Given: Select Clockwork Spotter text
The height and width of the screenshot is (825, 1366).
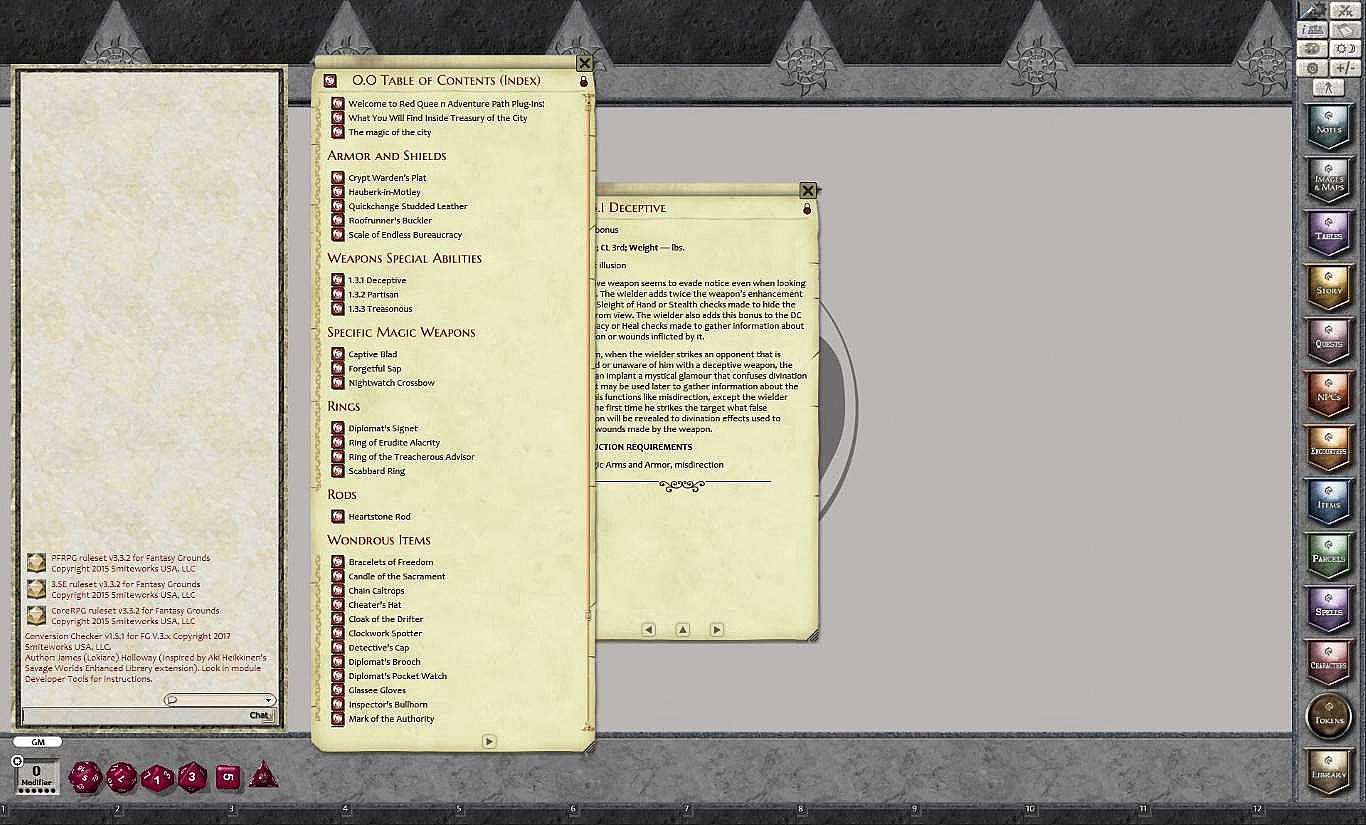Looking at the screenshot, I should pyautogui.click(x=385, y=633).
